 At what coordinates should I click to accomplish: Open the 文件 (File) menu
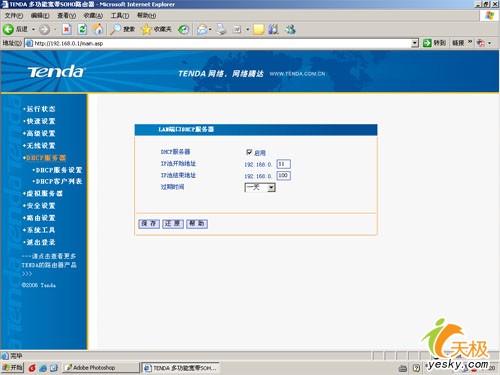tap(14, 15)
